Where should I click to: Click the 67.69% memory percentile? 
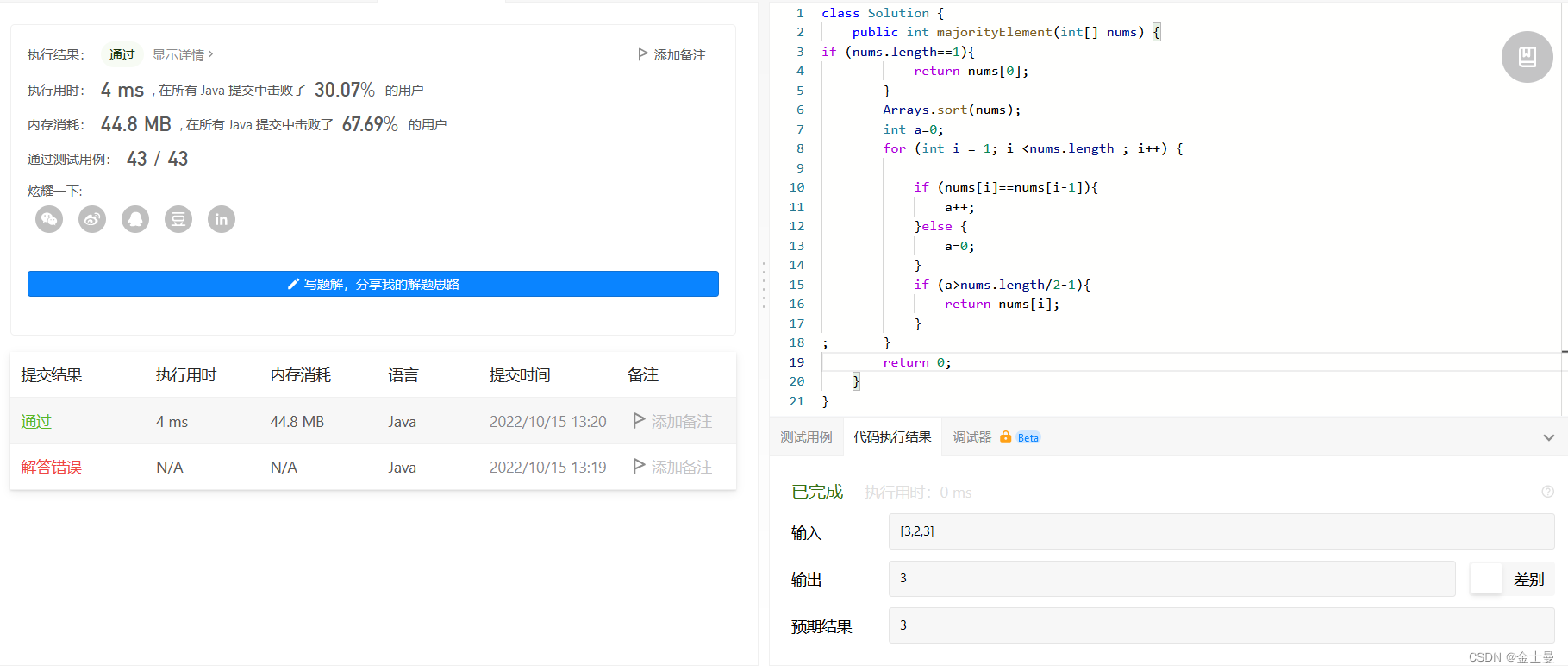[x=370, y=124]
